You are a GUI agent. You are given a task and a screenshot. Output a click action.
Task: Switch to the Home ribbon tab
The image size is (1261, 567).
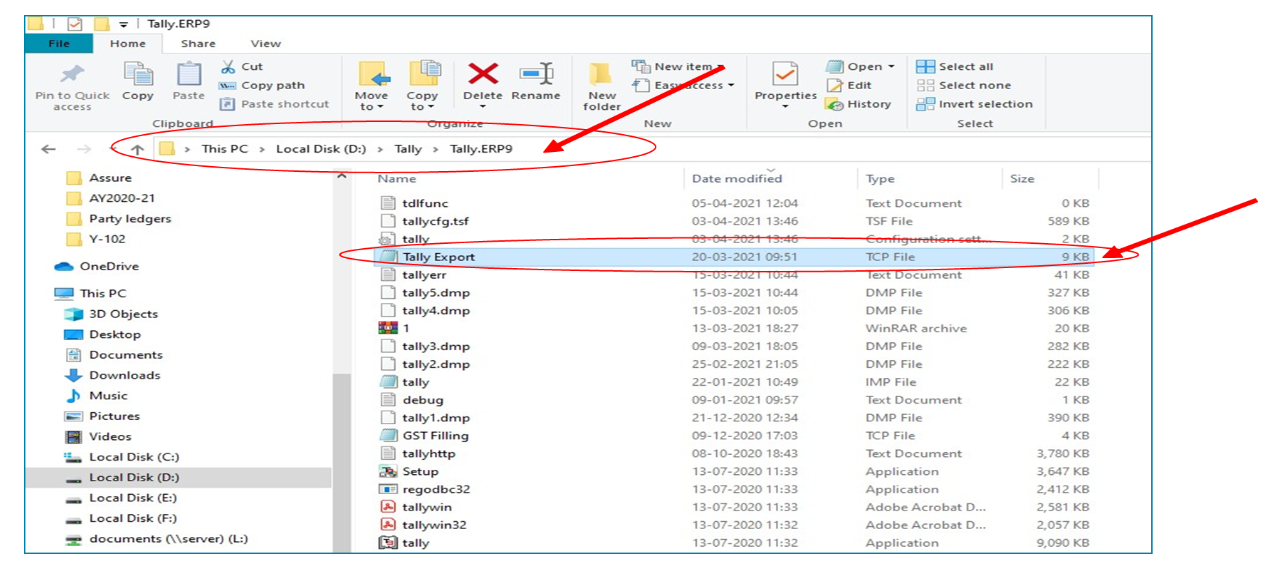(128, 43)
